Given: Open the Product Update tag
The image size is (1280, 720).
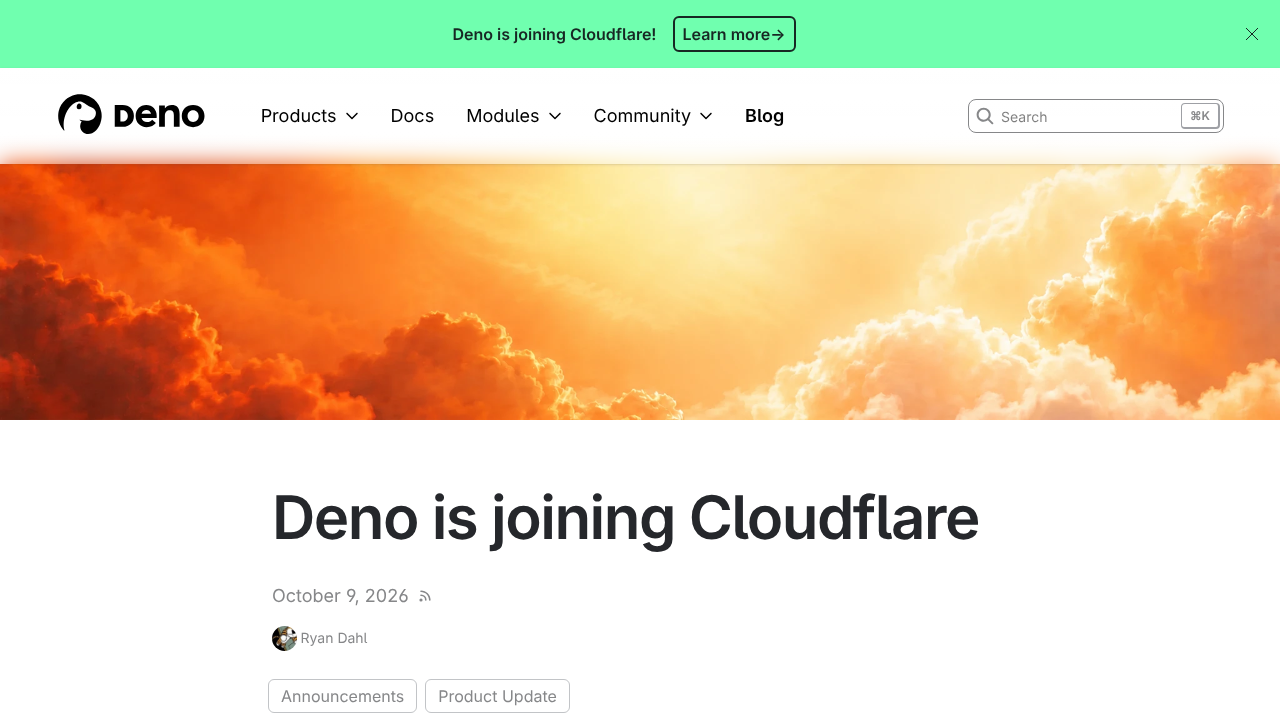Looking at the screenshot, I should pyautogui.click(x=497, y=696).
